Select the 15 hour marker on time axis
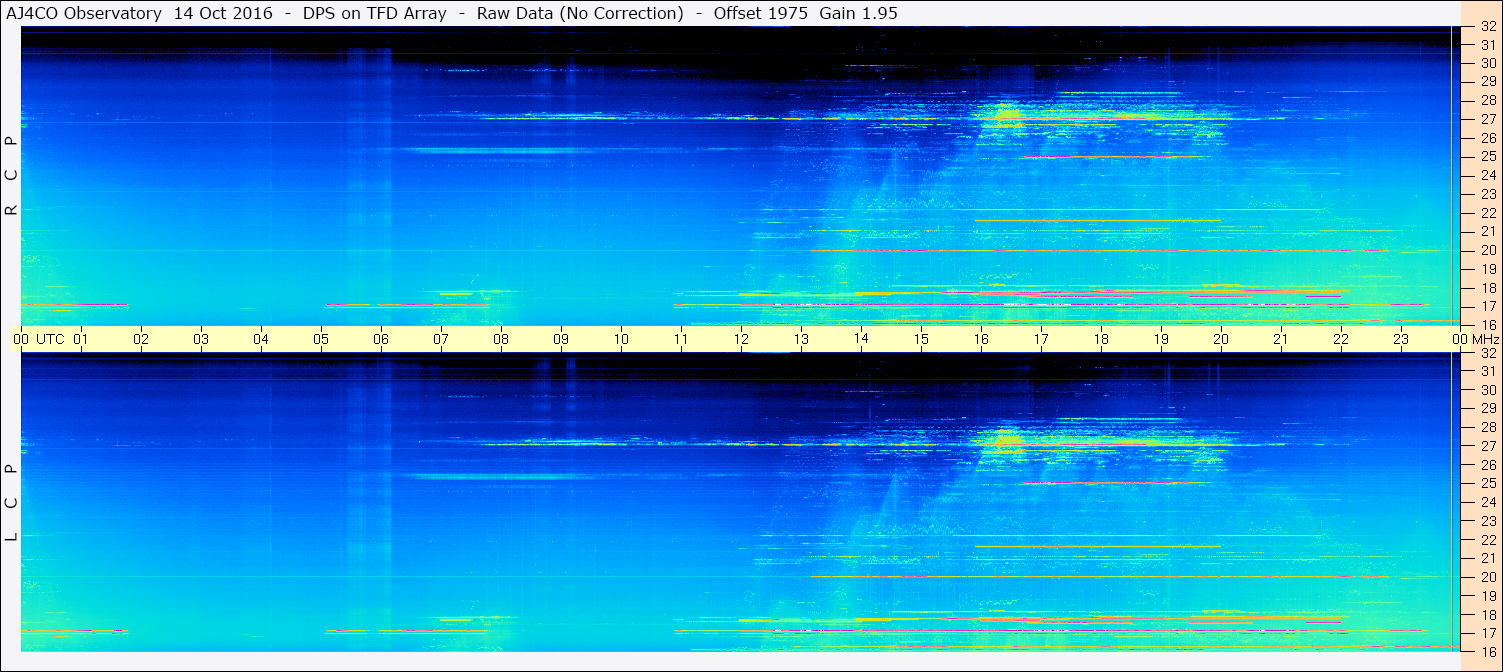 coord(921,339)
